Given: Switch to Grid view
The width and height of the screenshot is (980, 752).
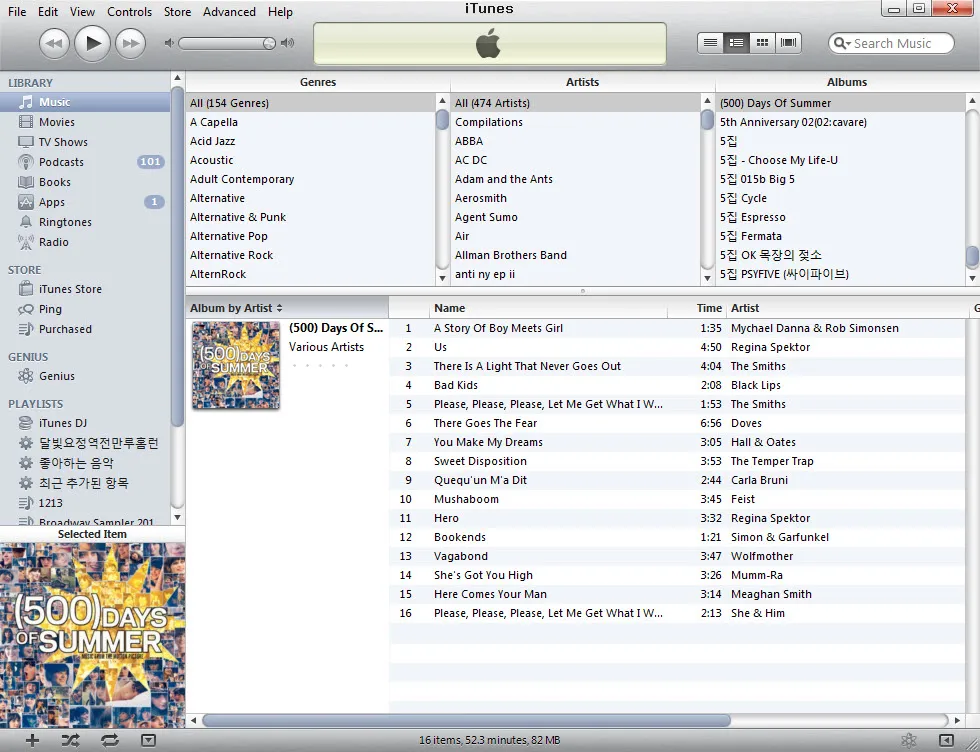Looking at the screenshot, I should (763, 43).
